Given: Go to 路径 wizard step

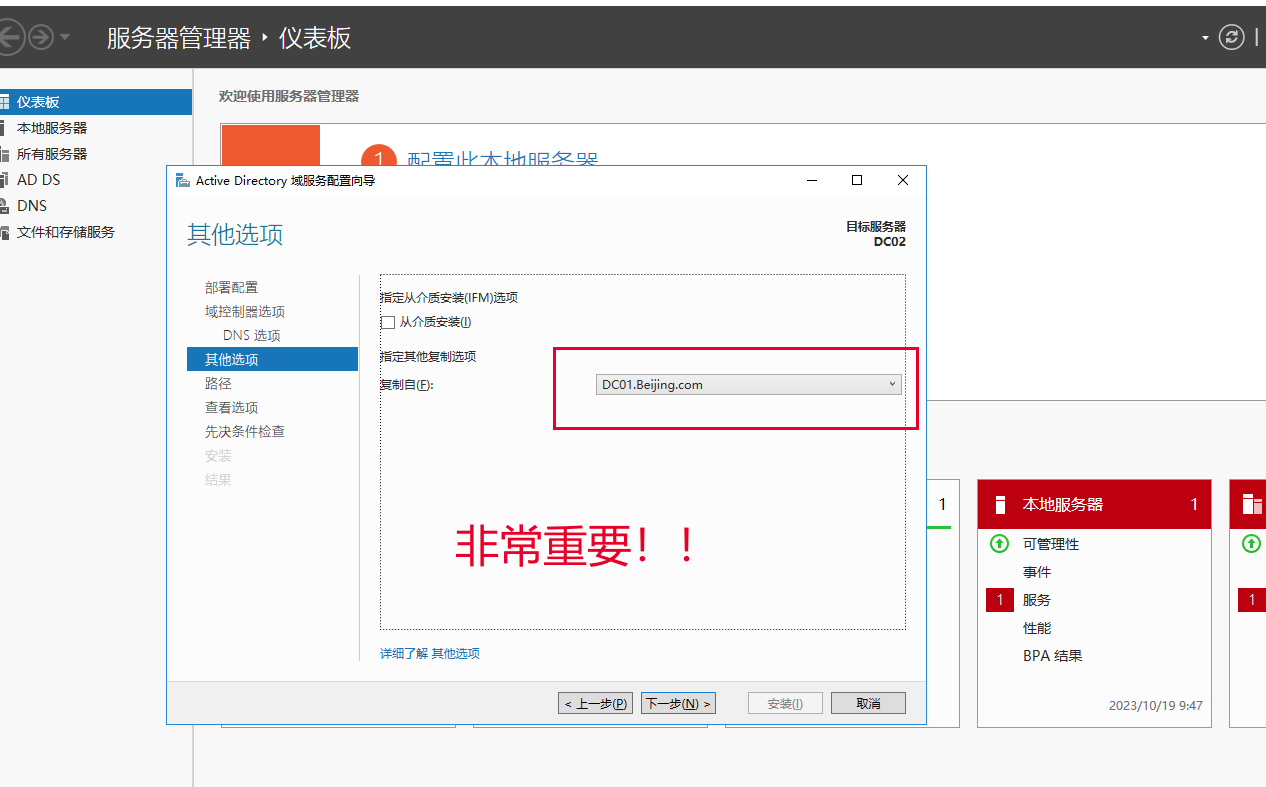Looking at the screenshot, I should tap(218, 384).
